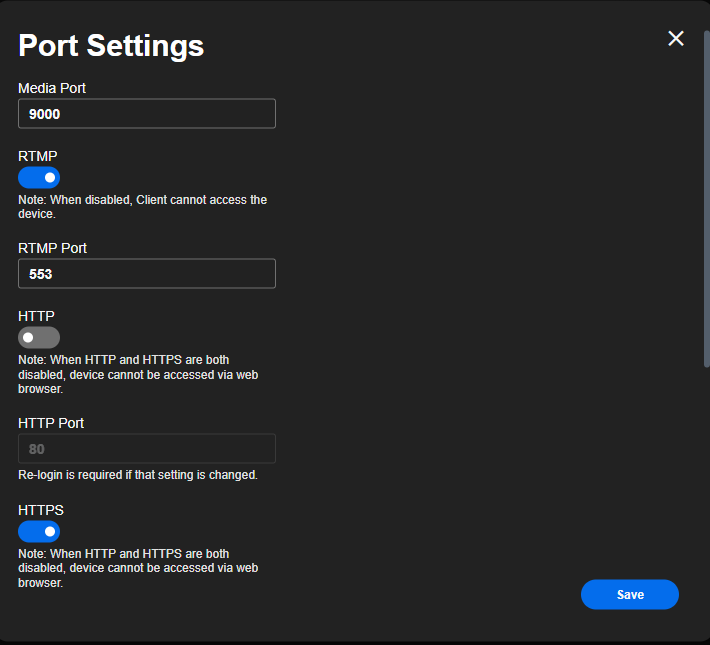Click the disabled HTTP Port field
Image resolution: width=710 pixels, height=645 pixels.
[147, 449]
